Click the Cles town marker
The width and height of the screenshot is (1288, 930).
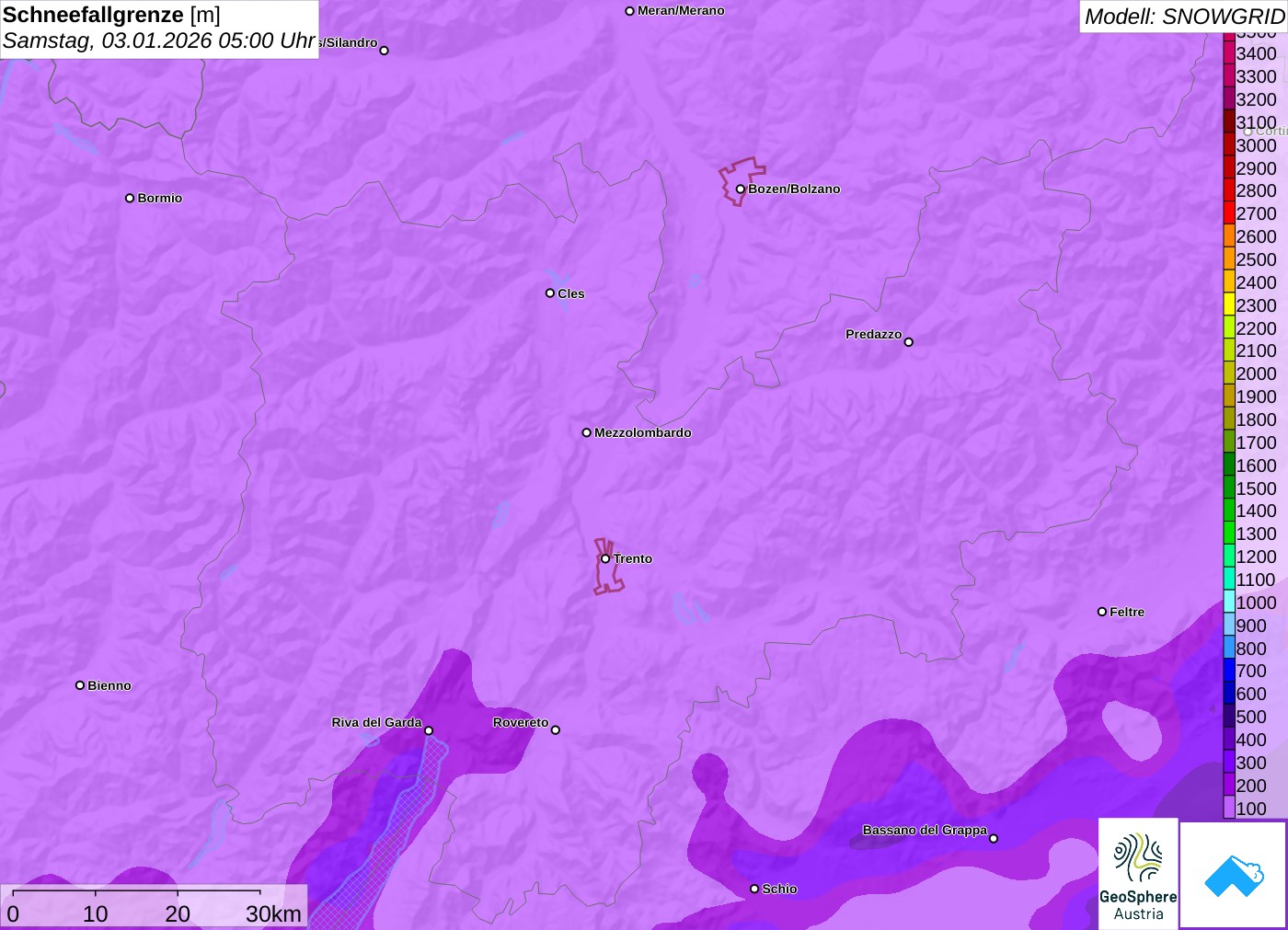click(x=550, y=293)
